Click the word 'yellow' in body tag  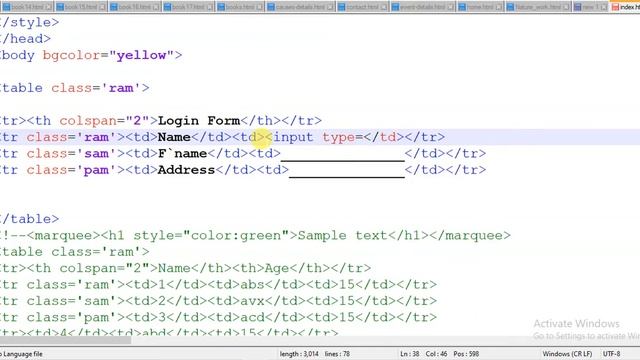click(141, 55)
